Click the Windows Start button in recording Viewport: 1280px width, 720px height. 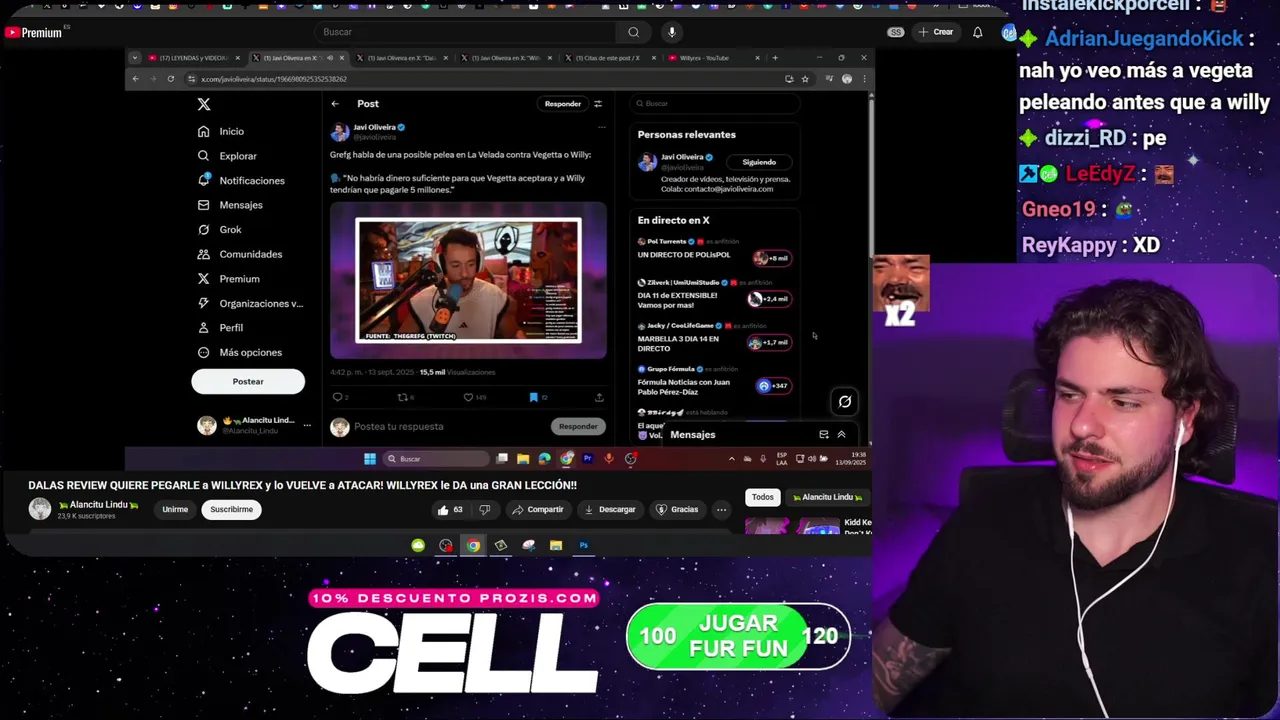coord(370,459)
